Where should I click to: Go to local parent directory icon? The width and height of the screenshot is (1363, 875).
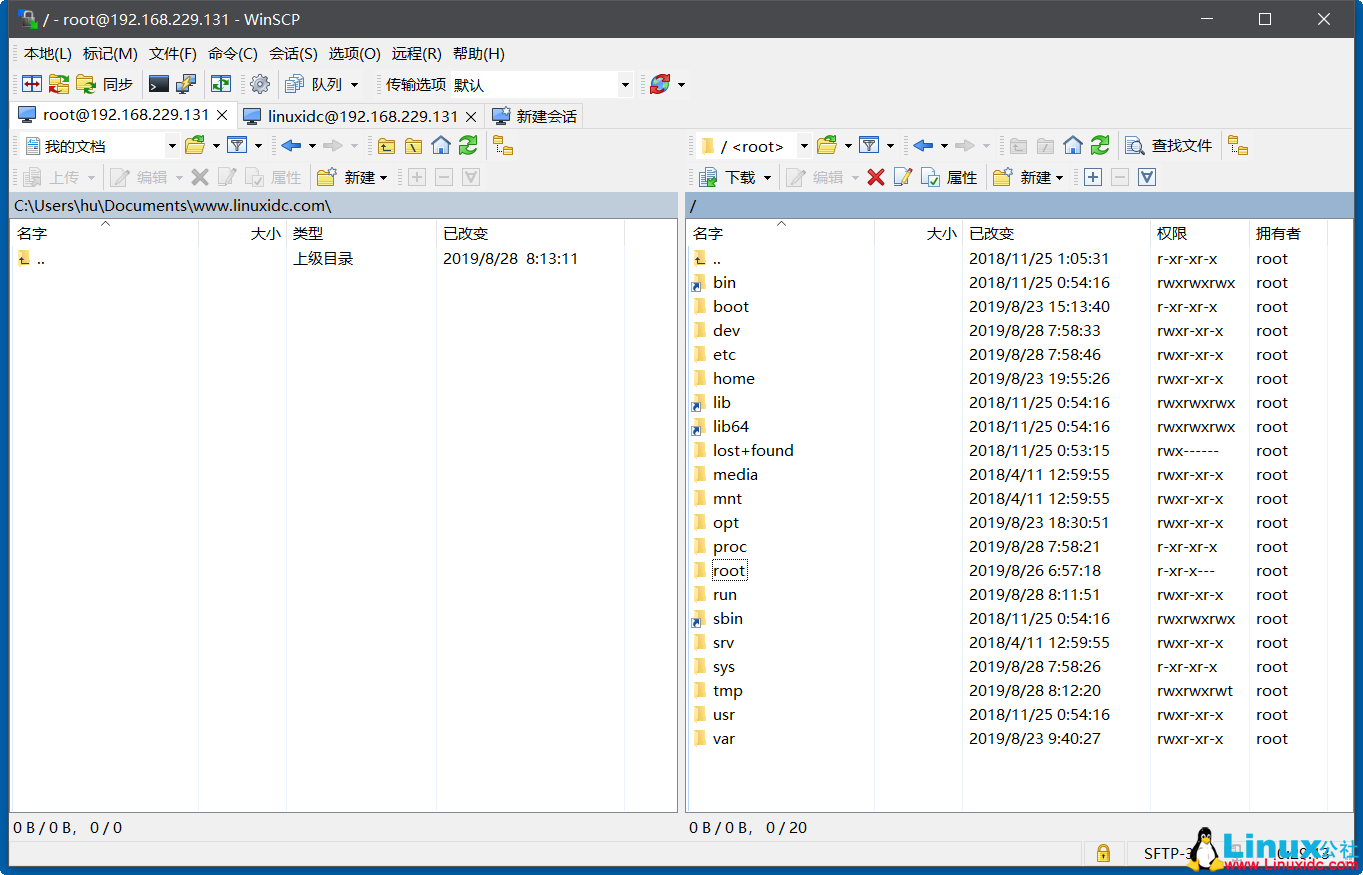pos(386,145)
